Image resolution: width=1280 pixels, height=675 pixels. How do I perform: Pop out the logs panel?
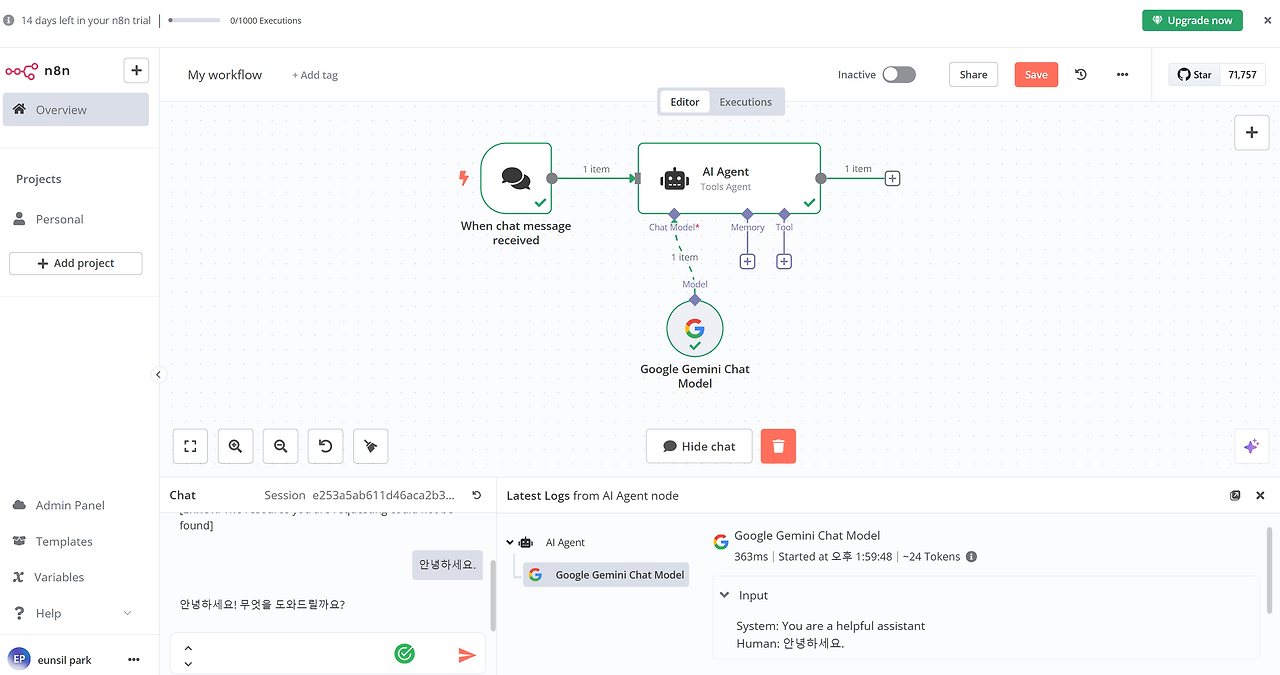pyautogui.click(x=1235, y=495)
